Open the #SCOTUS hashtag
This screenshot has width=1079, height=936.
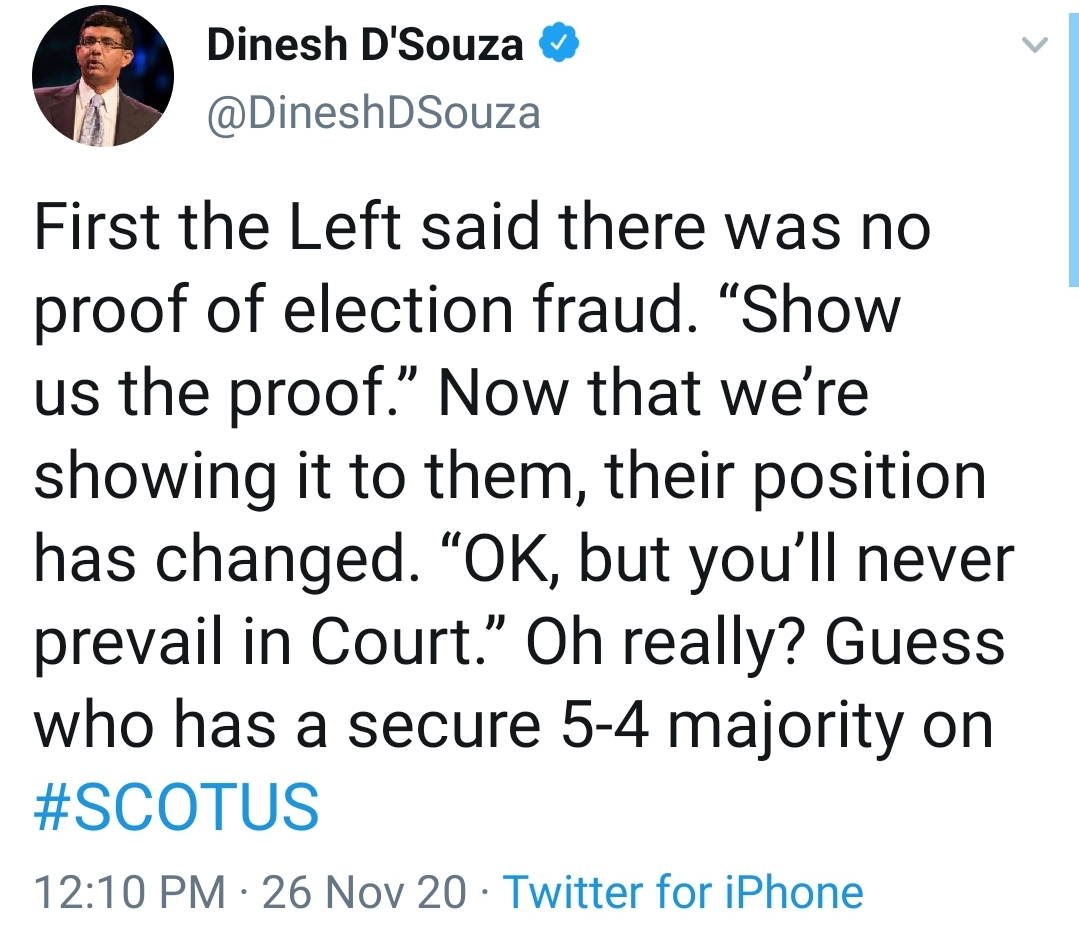[177, 809]
